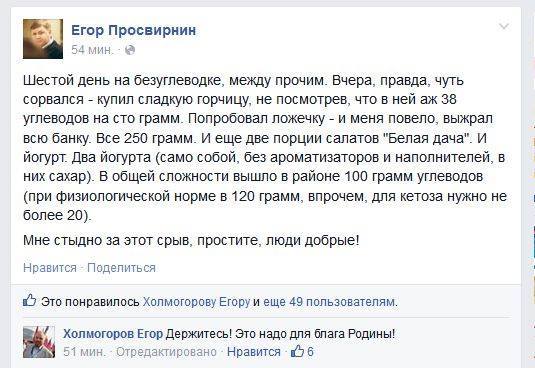Open the Холмогоров Егор commenter avatar
The width and height of the screenshot is (535, 368).
tap(39, 342)
